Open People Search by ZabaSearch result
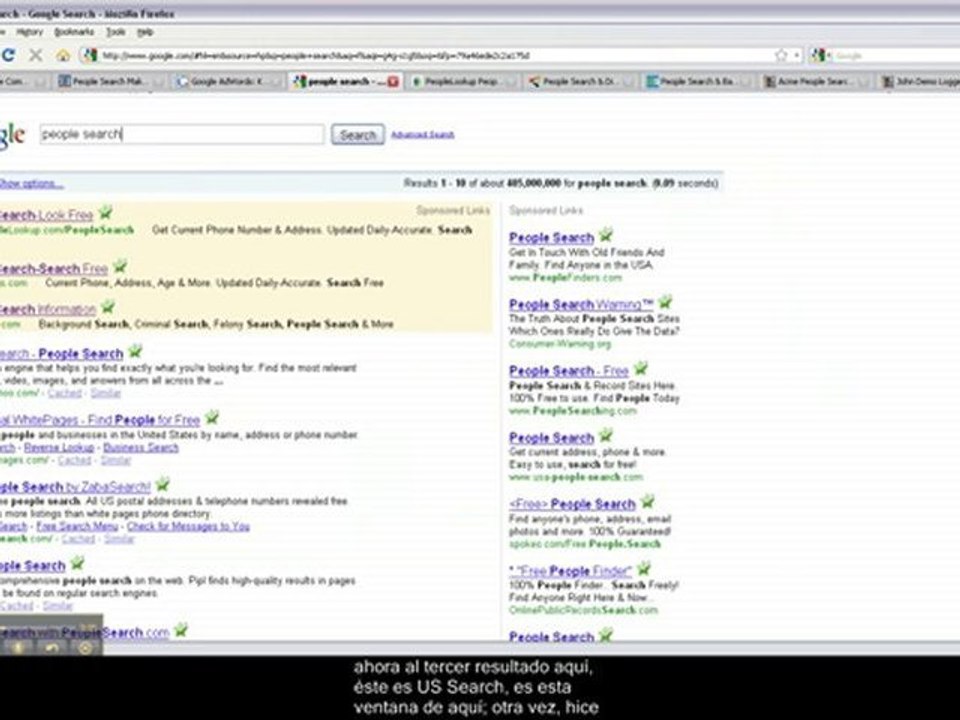960x720 pixels. click(75, 487)
